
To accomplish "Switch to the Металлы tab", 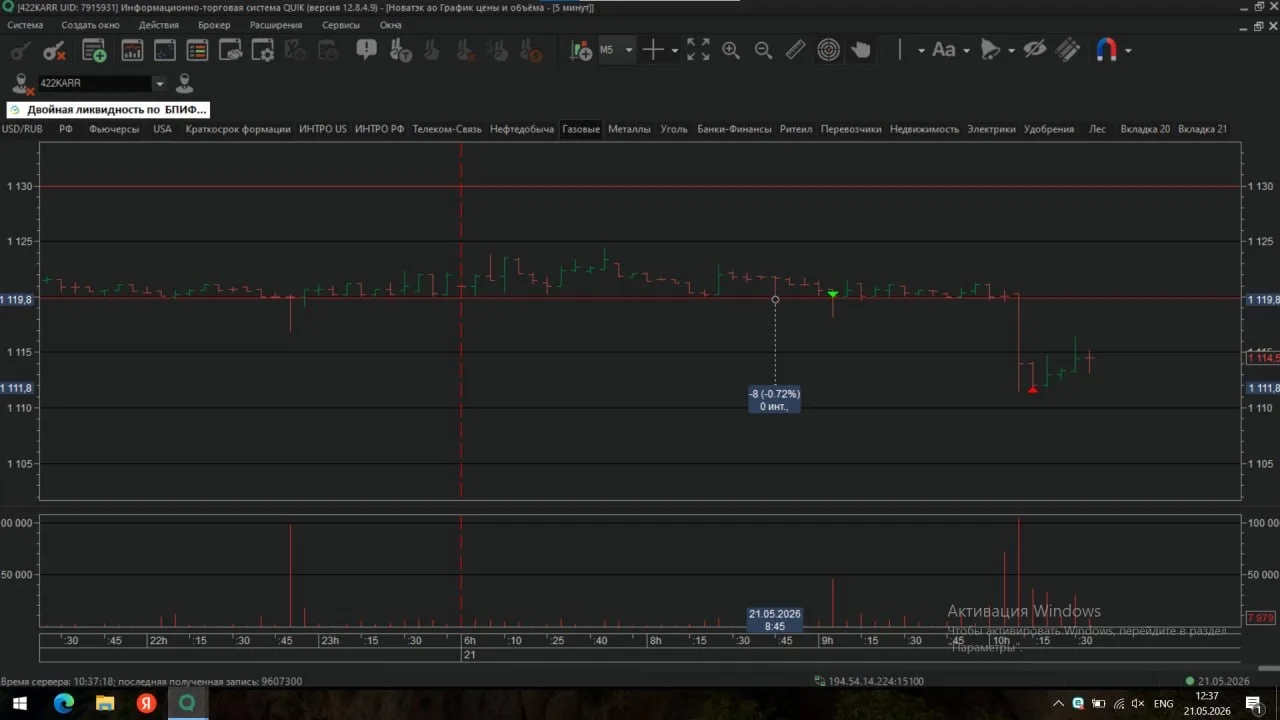I will coord(630,129).
